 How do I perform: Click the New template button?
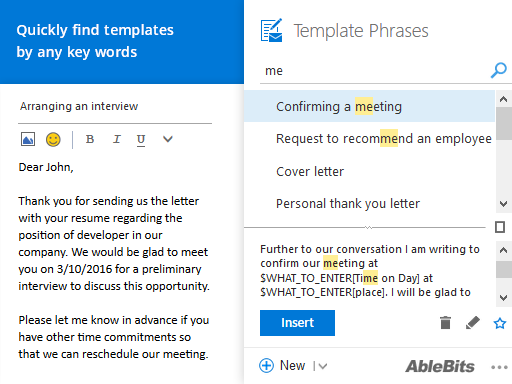click(x=282, y=366)
